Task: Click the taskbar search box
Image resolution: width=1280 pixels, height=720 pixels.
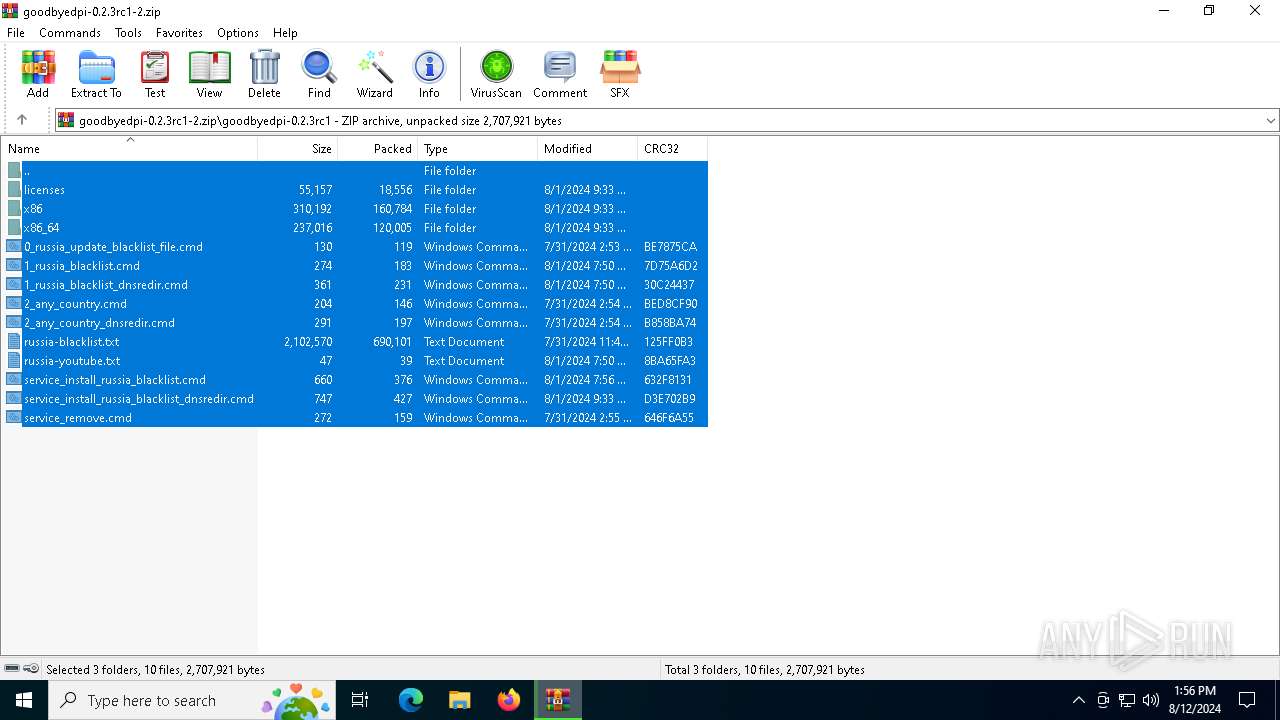Action: pos(193,700)
